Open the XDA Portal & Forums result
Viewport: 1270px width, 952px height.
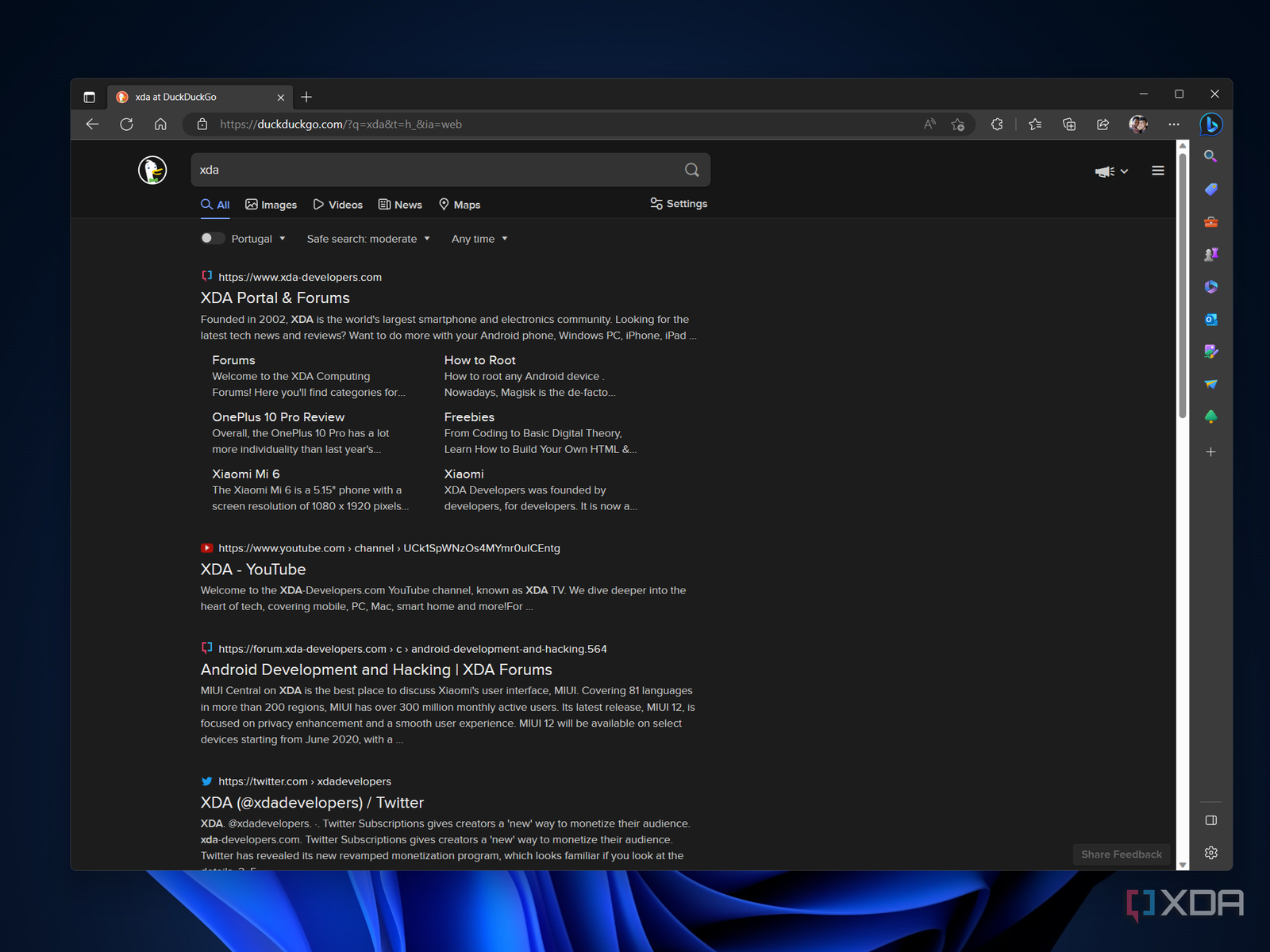[275, 298]
